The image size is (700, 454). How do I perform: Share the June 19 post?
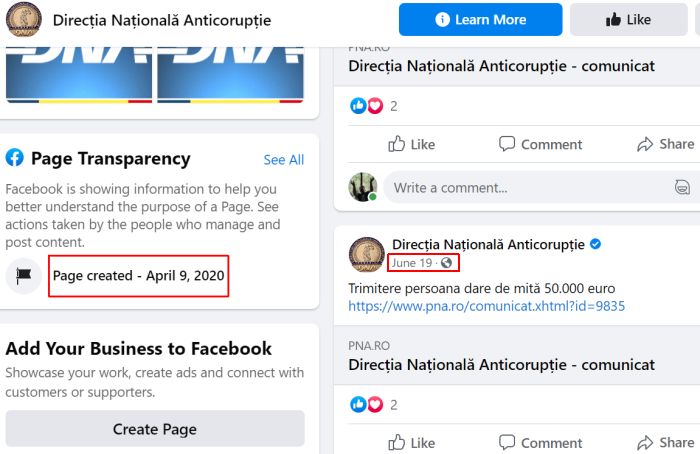click(665, 443)
